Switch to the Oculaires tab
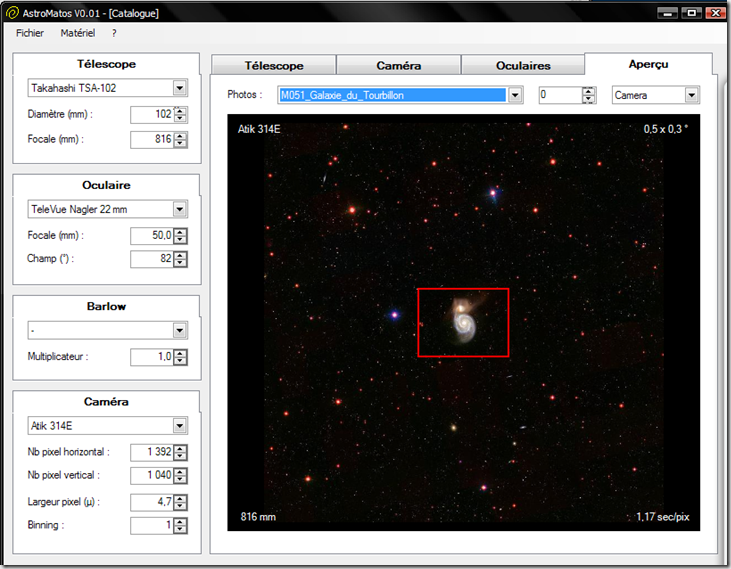Screen dimensions: 731x569 coord(523,65)
